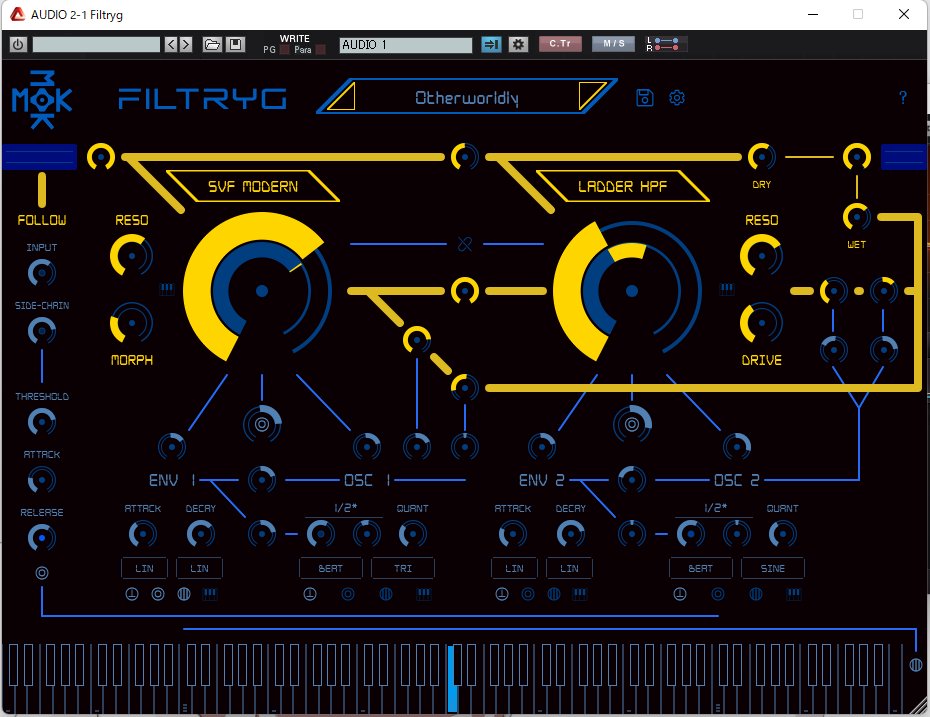The width and height of the screenshot is (930, 717).
Task: Open help question mark icon
Action: [x=903, y=98]
